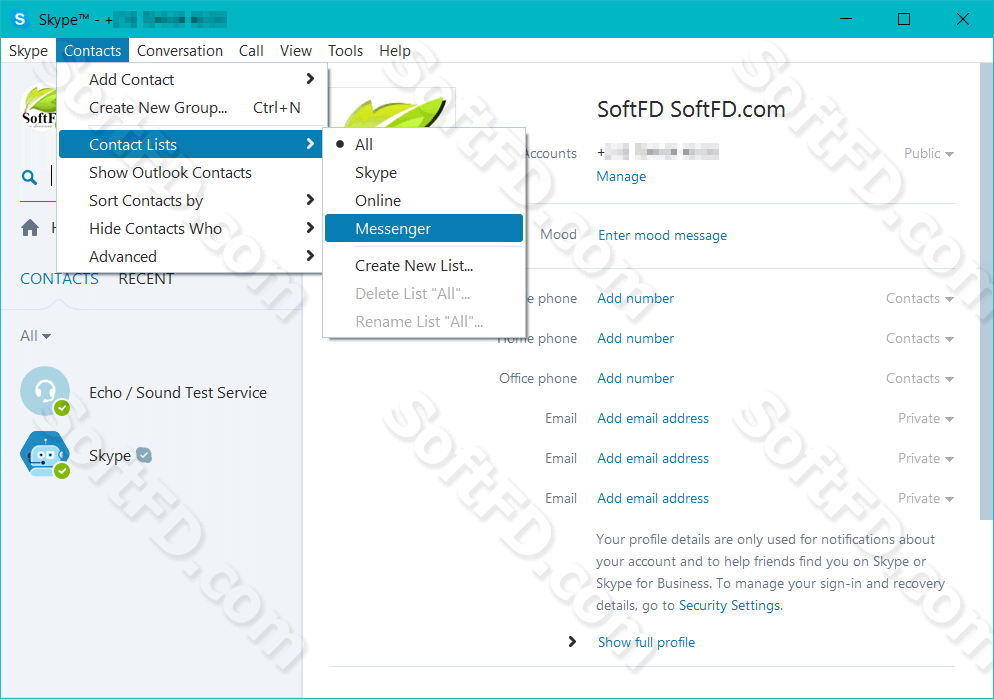Viewport: 994px width, 699px height.
Task: Expand the Advanced submenu
Action: [191, 256]
